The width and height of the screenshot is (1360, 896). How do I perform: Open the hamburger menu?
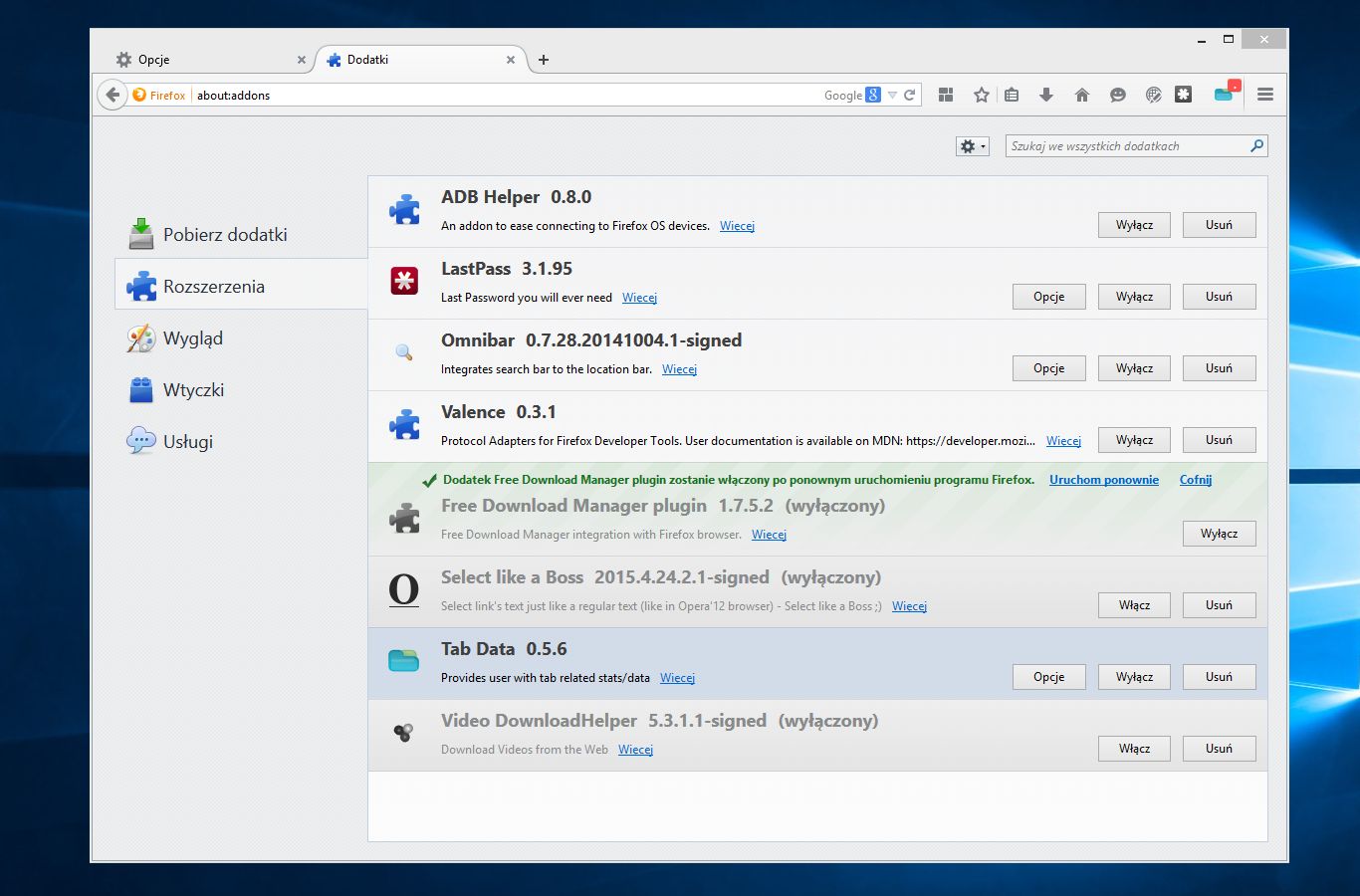pos(1265,95)
